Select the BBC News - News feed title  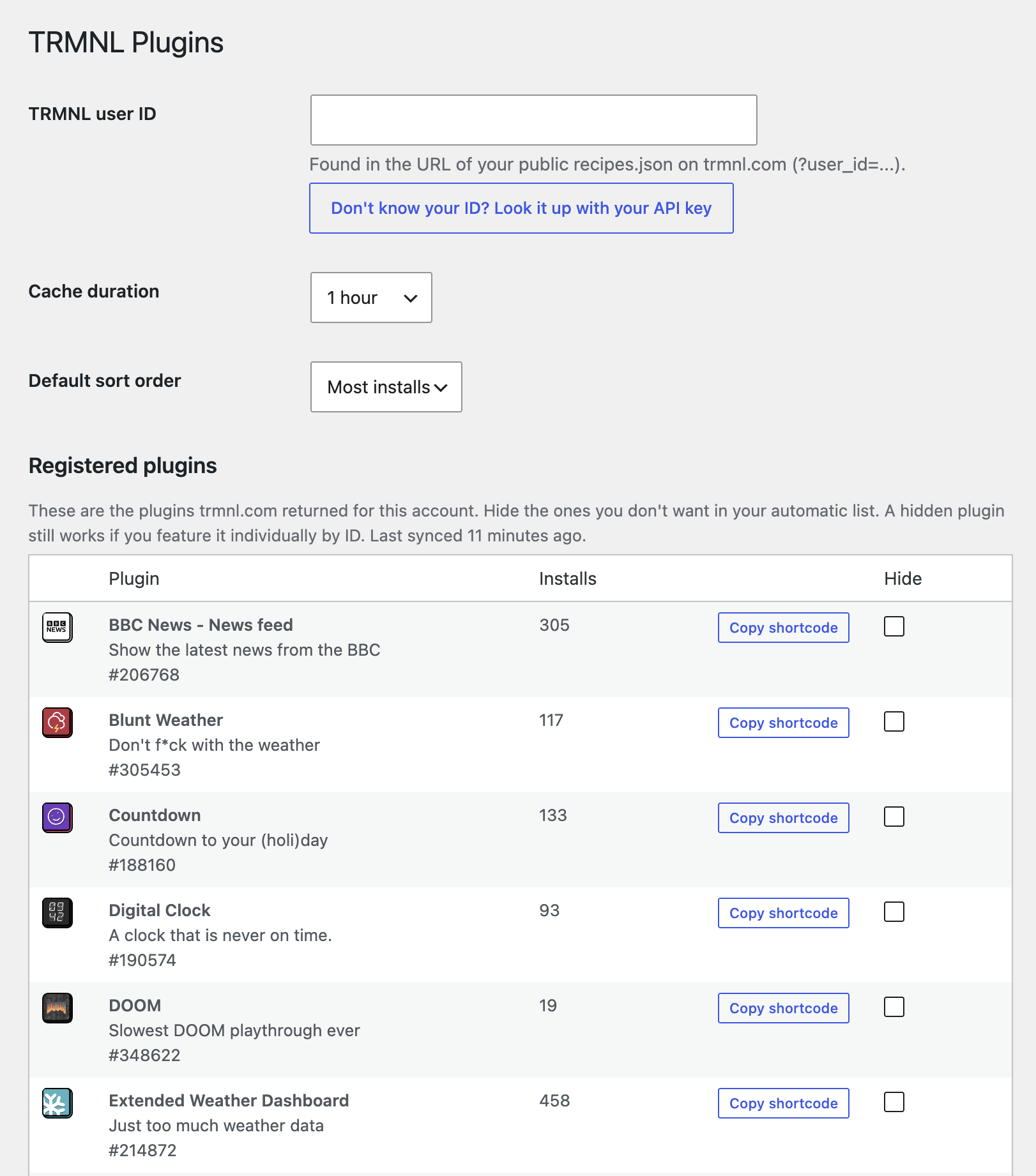[201, 625]
